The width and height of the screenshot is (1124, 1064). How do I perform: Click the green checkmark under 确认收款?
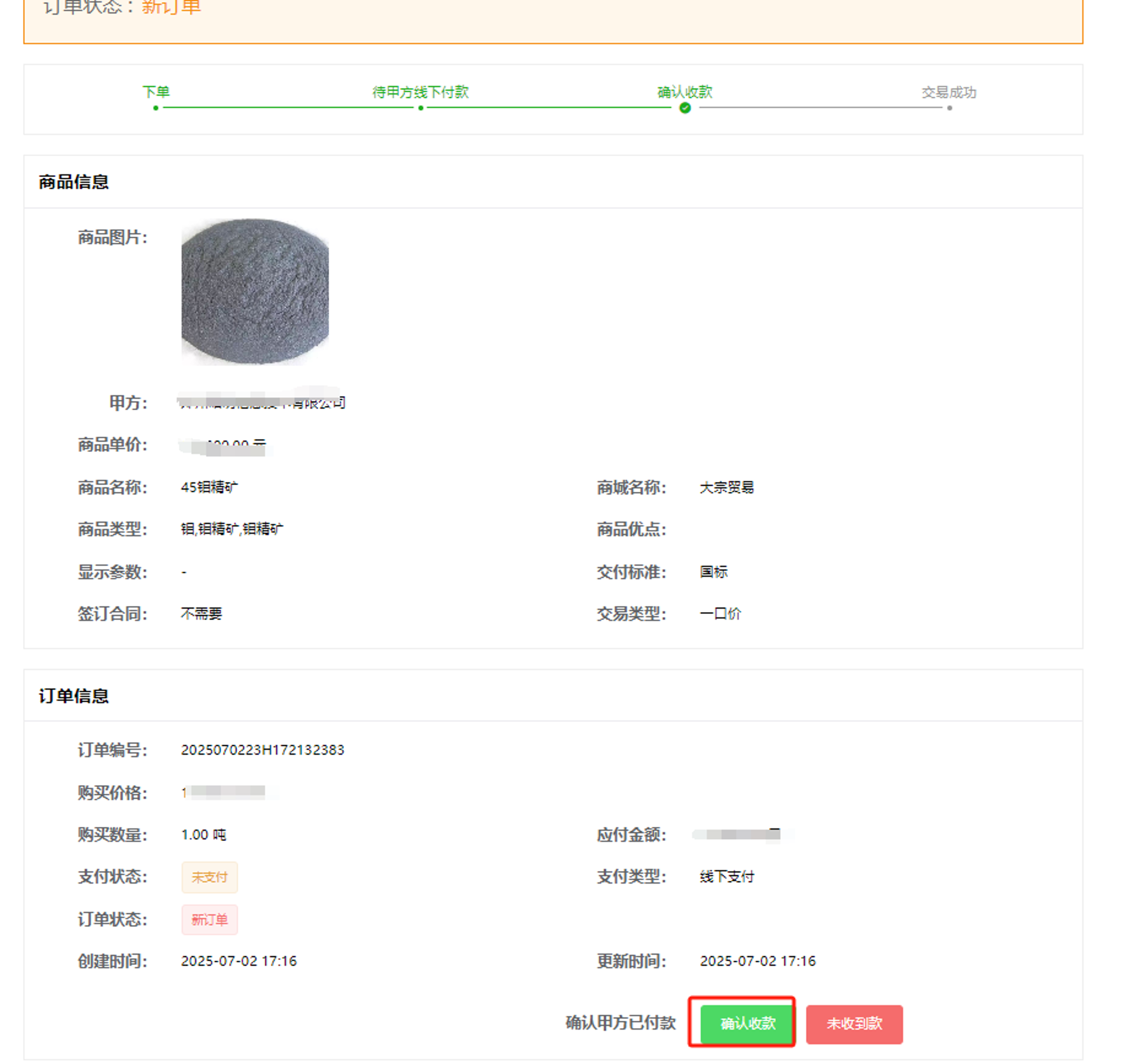click(685, 108)
